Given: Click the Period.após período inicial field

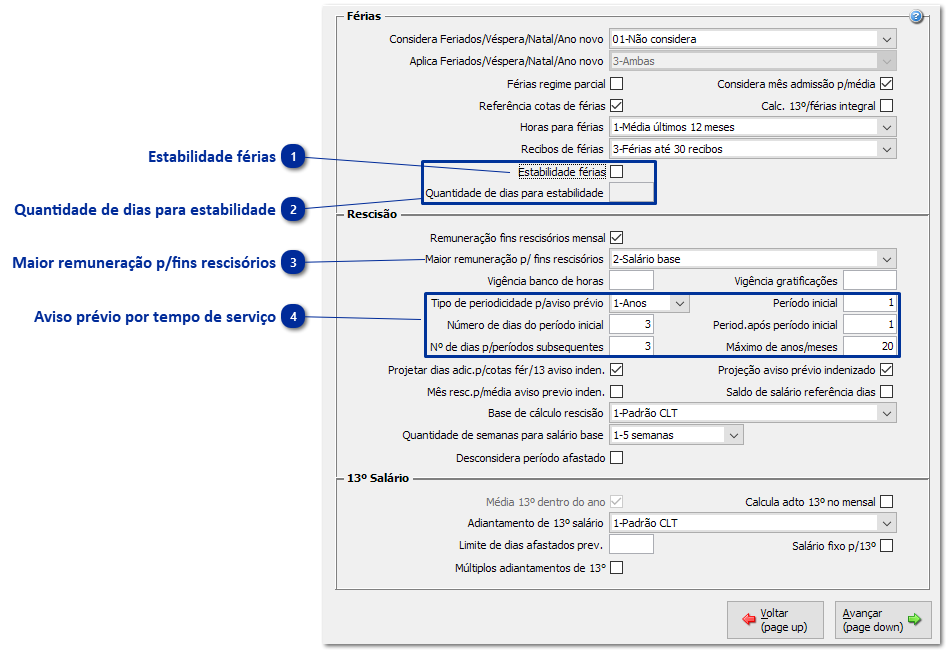Looking at the screenshot, I should 870,325.
